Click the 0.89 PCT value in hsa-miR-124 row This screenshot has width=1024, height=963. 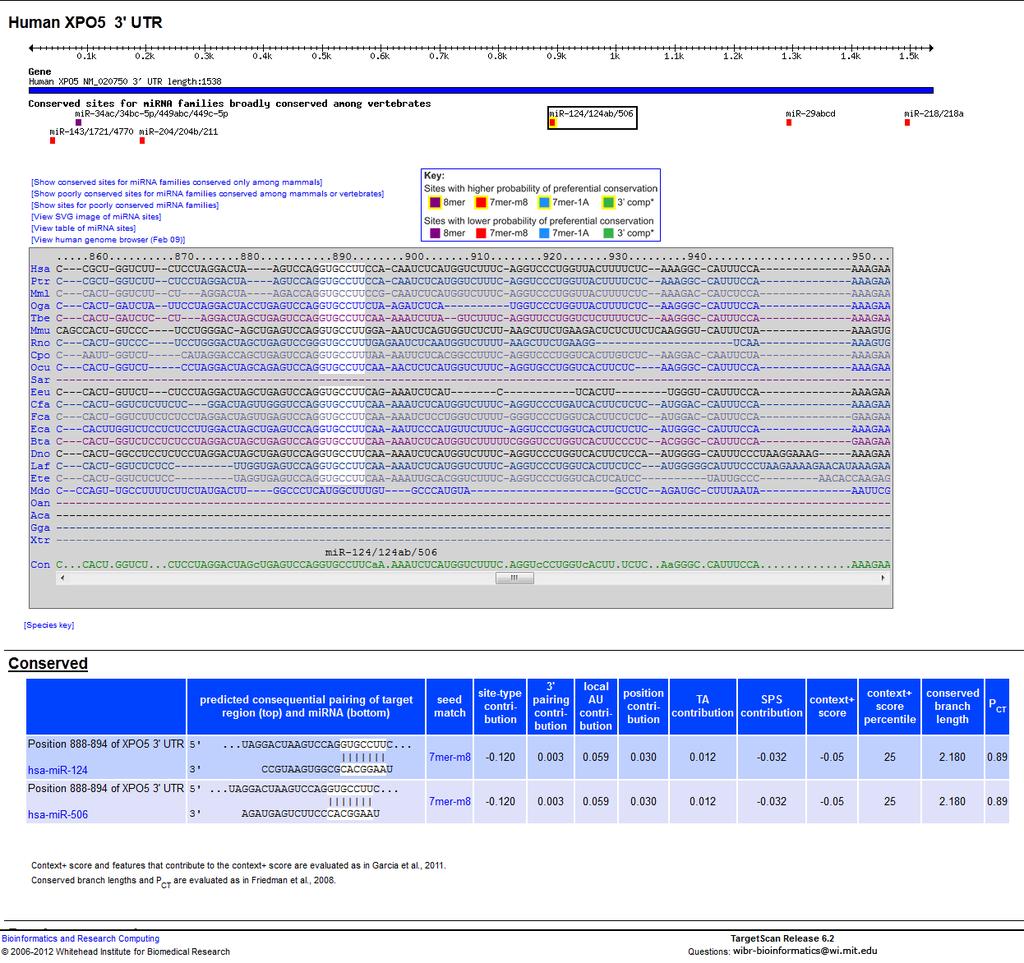coord(997,757)
